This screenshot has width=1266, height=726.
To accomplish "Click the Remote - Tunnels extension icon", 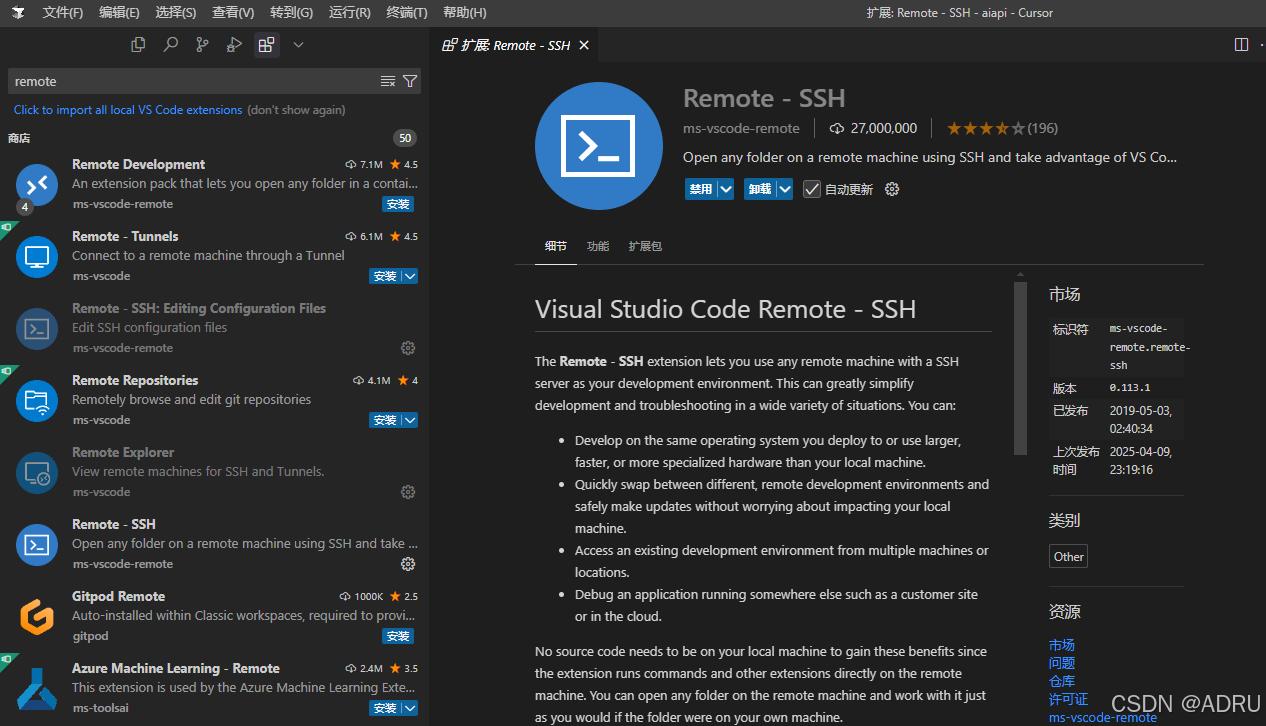I will click(37, 257).
